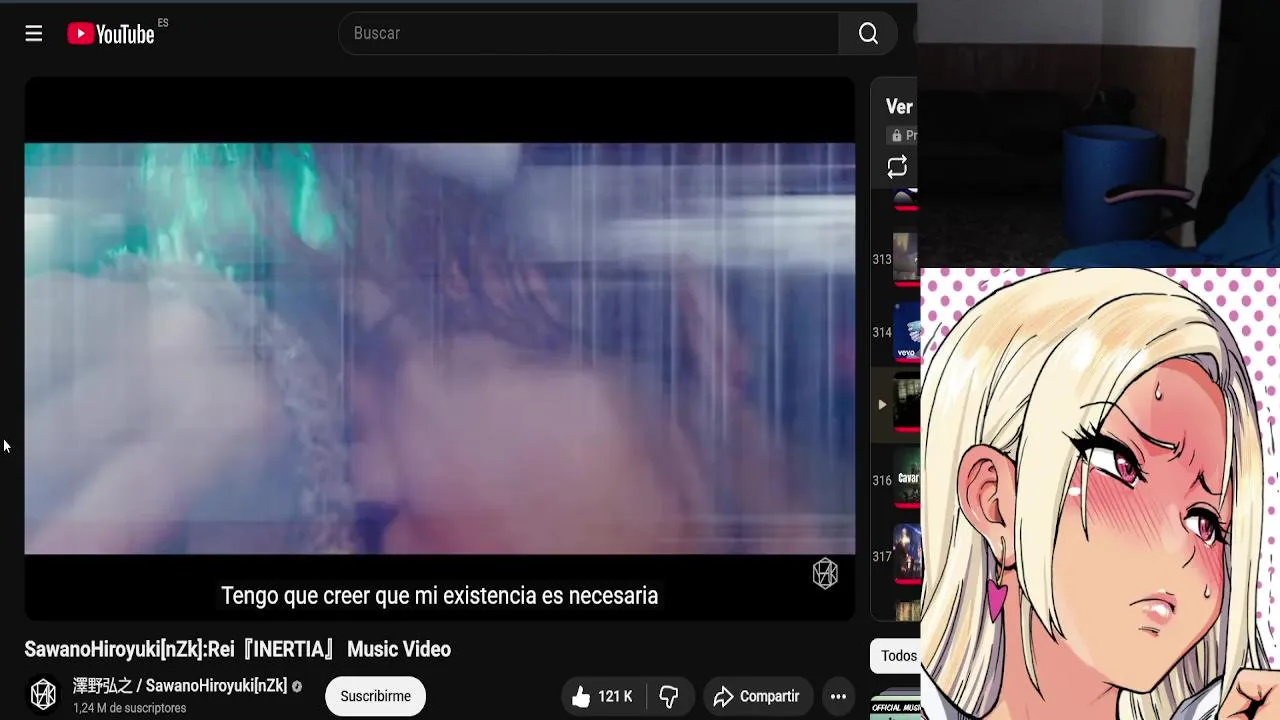The height and width of the screenshot is (720, 1280).
Task: Select playlist item 314 vevo thumbnail
Action: pos(906,332)
